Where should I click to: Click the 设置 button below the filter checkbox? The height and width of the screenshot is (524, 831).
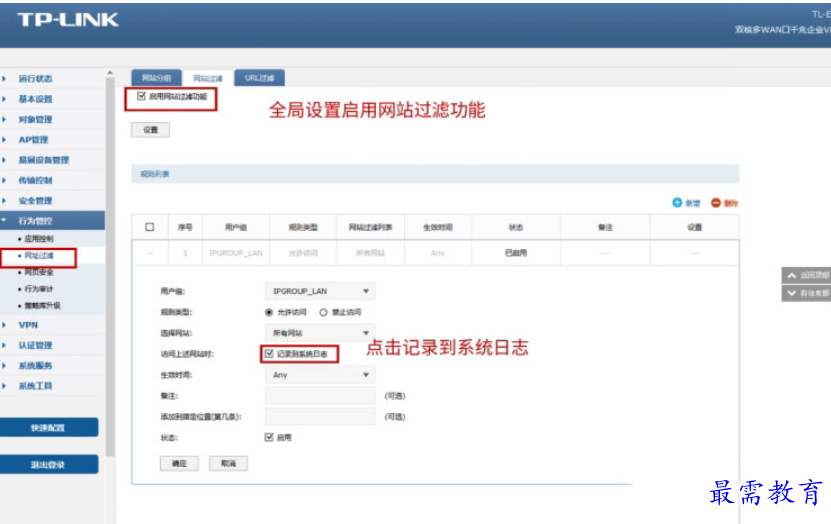tap(151, 130)
